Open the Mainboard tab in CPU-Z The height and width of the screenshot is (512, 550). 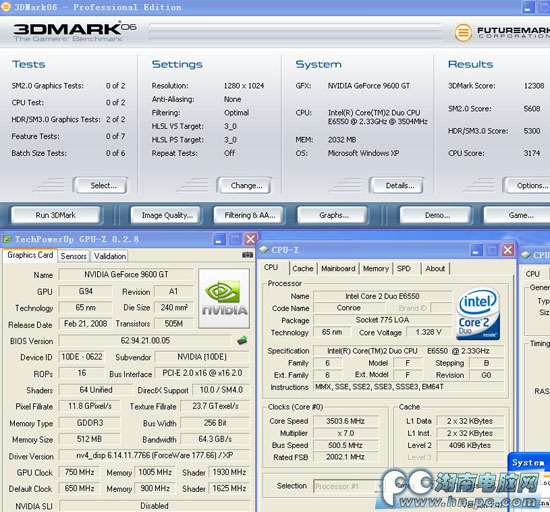pyautogui.click(x=338, y=269)
